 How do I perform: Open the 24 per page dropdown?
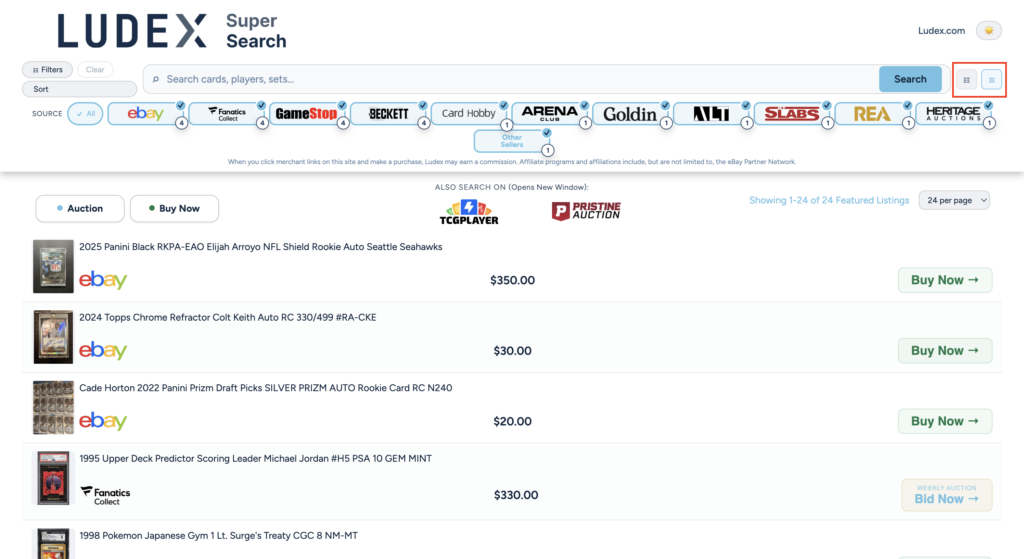coord(954,200)
